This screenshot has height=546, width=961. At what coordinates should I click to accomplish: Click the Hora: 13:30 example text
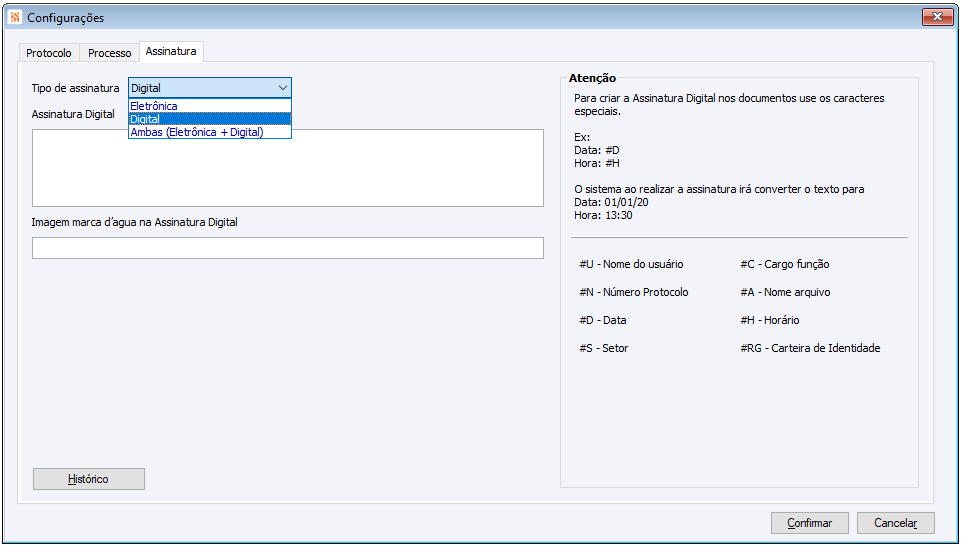click(603, 216)
